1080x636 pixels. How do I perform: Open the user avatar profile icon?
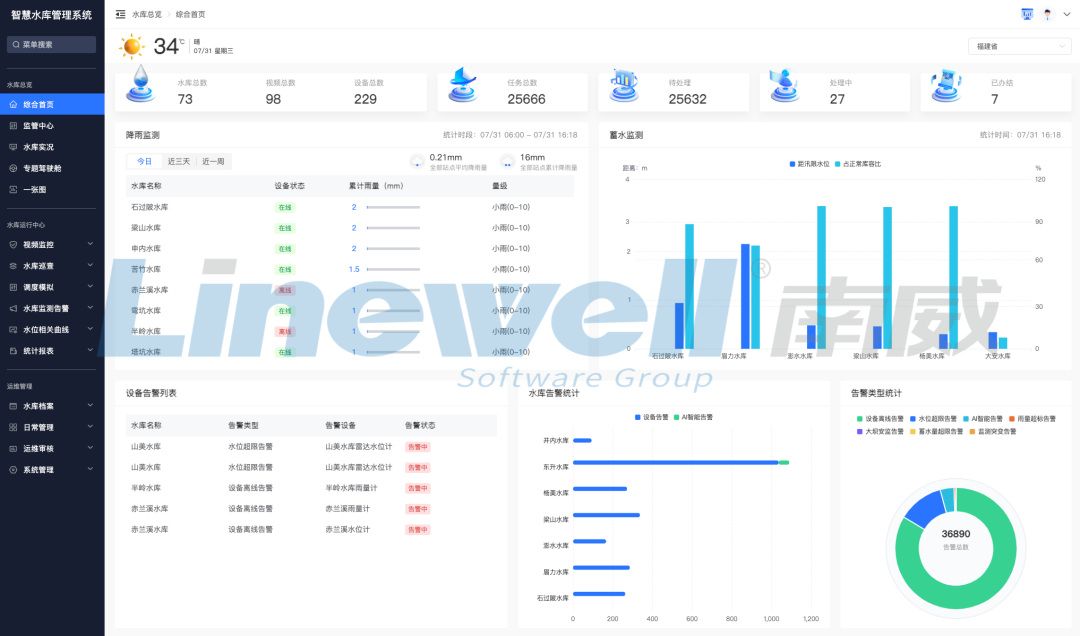click(1047, 14)
